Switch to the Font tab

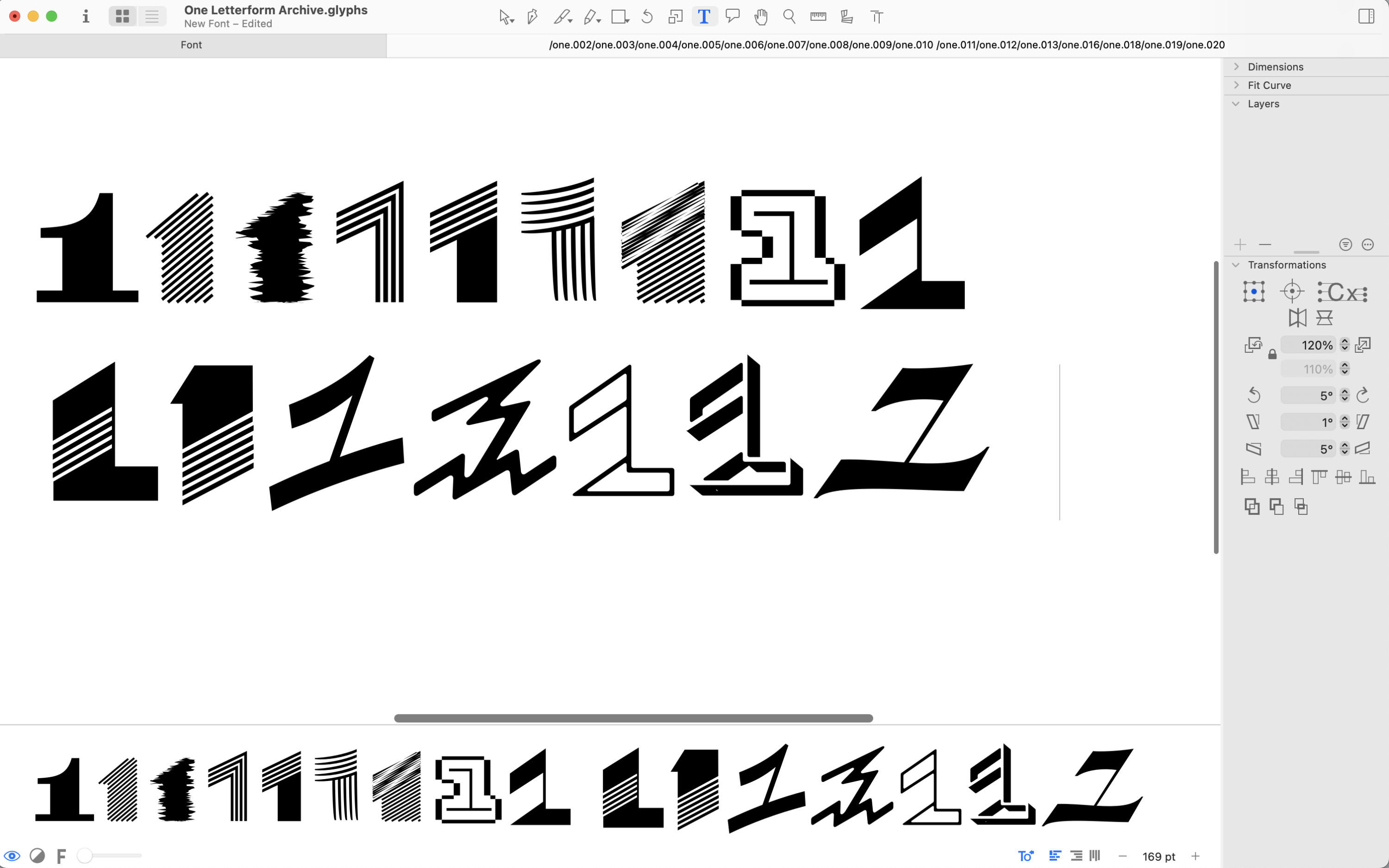pyautogui.click(x=192, y=45)
